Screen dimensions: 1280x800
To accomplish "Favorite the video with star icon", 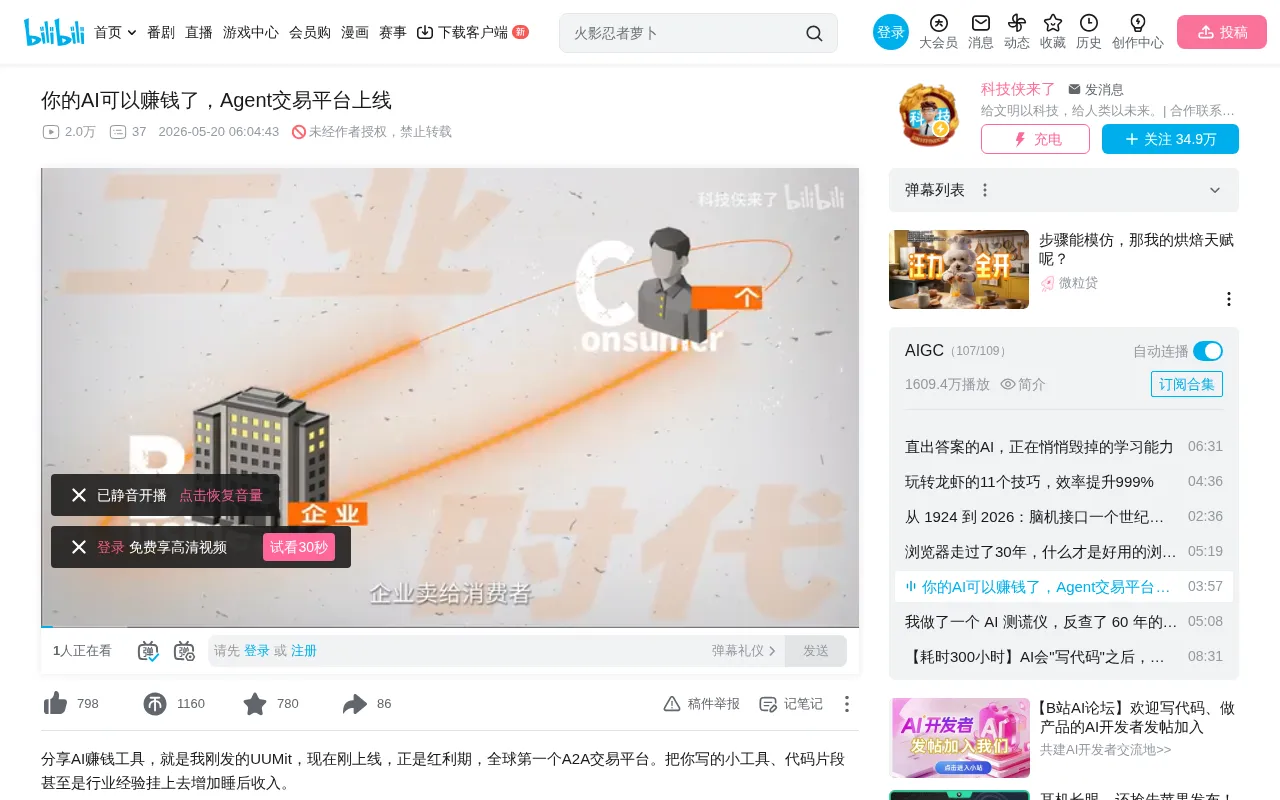I will [x=255, y=704].
